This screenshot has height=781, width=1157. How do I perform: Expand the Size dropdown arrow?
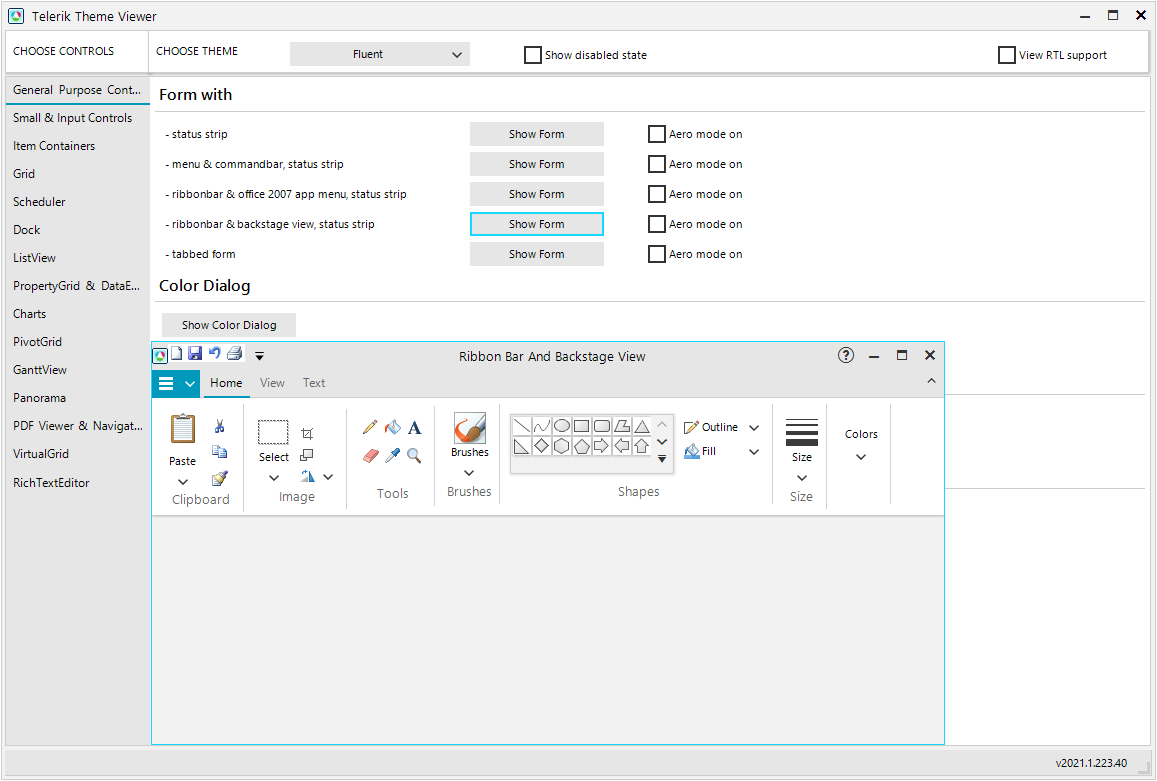pyautogui.click(x=802, y=478)
